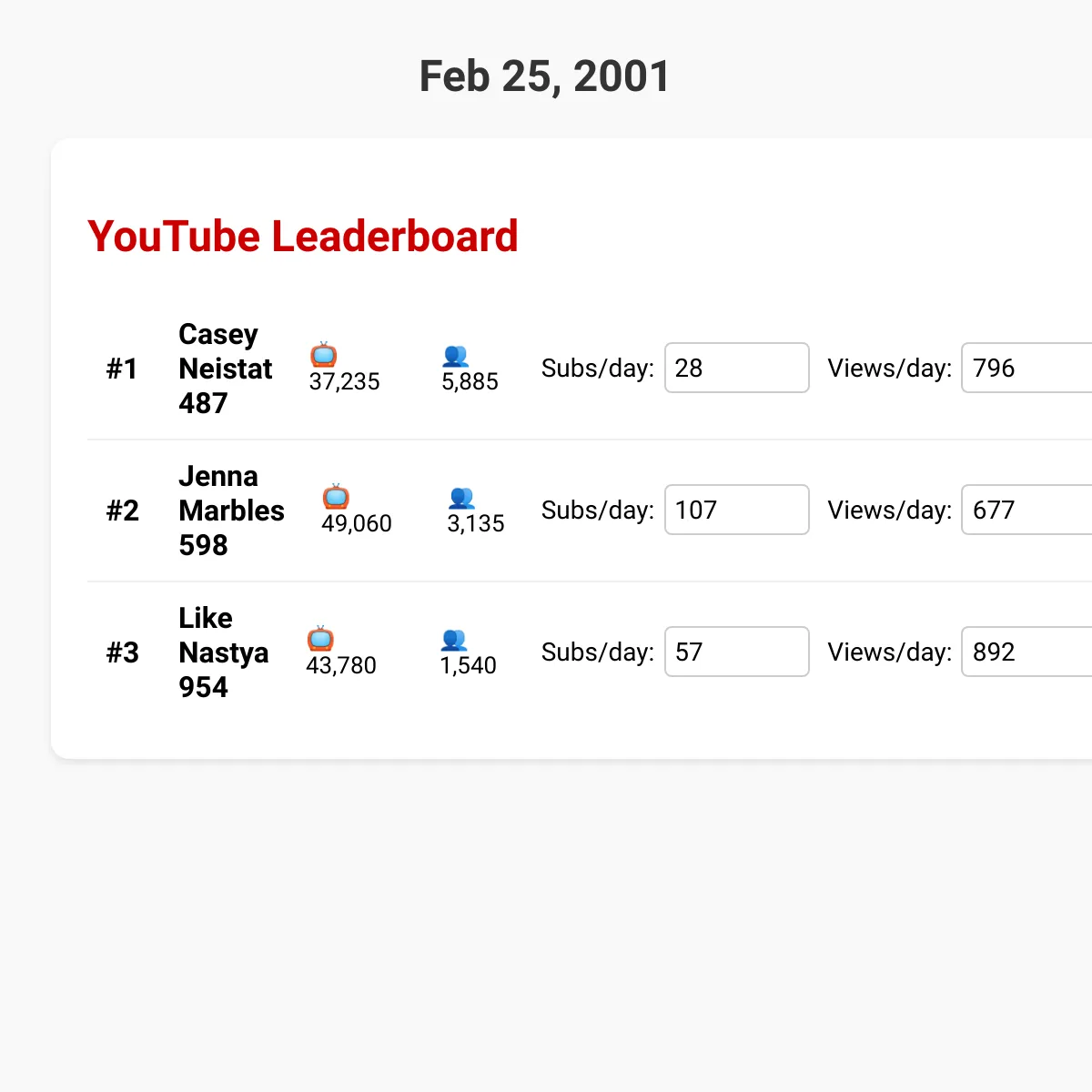Viewport: 1092px width, 1092px height.
Task: Click the Feb 25, 2001 date heading
Action: coord(545,76)
